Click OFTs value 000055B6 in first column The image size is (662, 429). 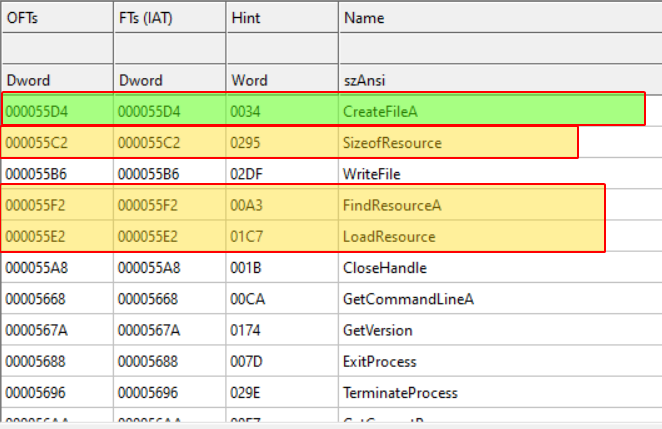click(39, 174)
